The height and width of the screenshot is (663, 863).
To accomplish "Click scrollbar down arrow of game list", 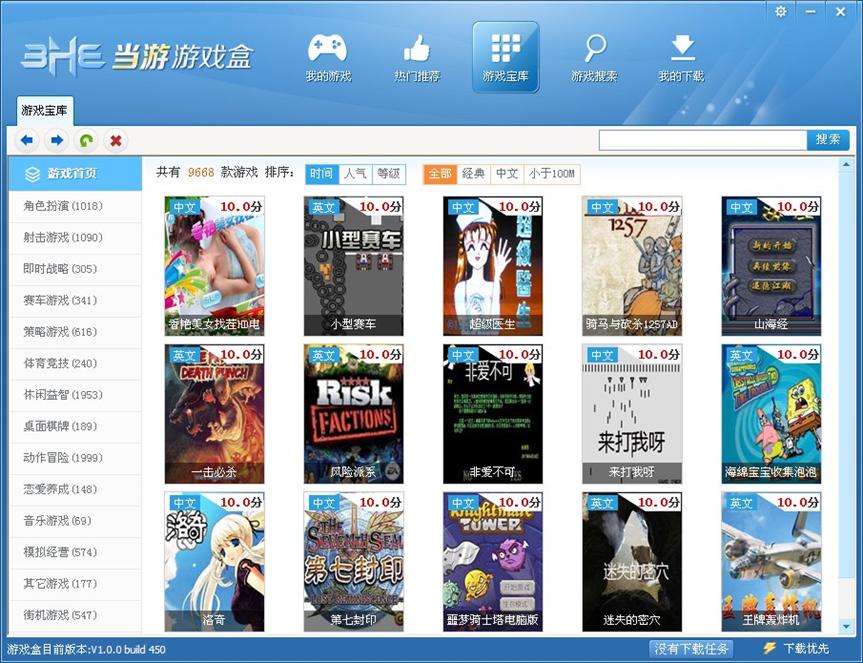I will 846,626.
